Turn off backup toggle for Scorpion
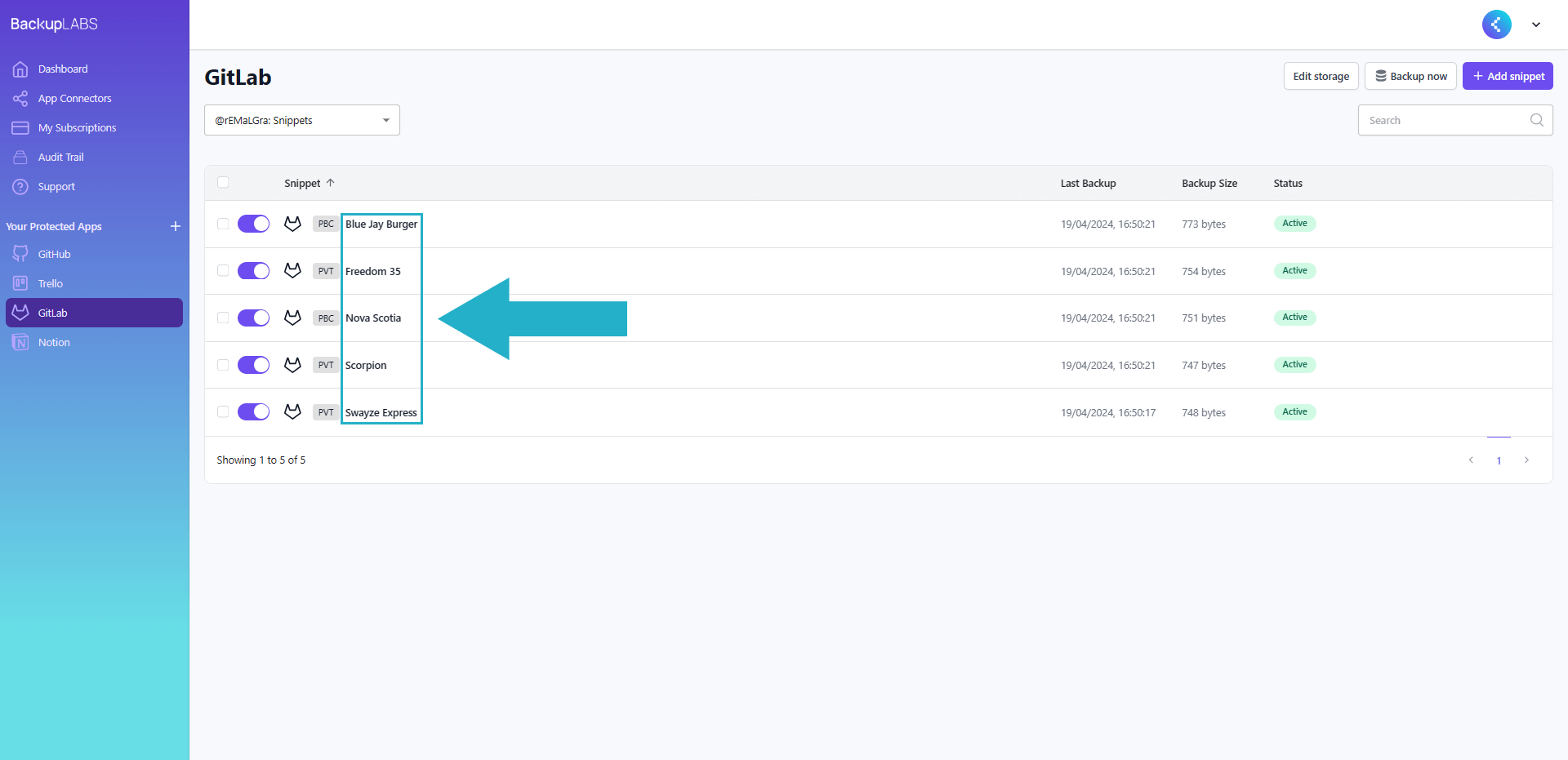Image resolution: width=1568 pixels, height=760 pixels. coord(253,365)
